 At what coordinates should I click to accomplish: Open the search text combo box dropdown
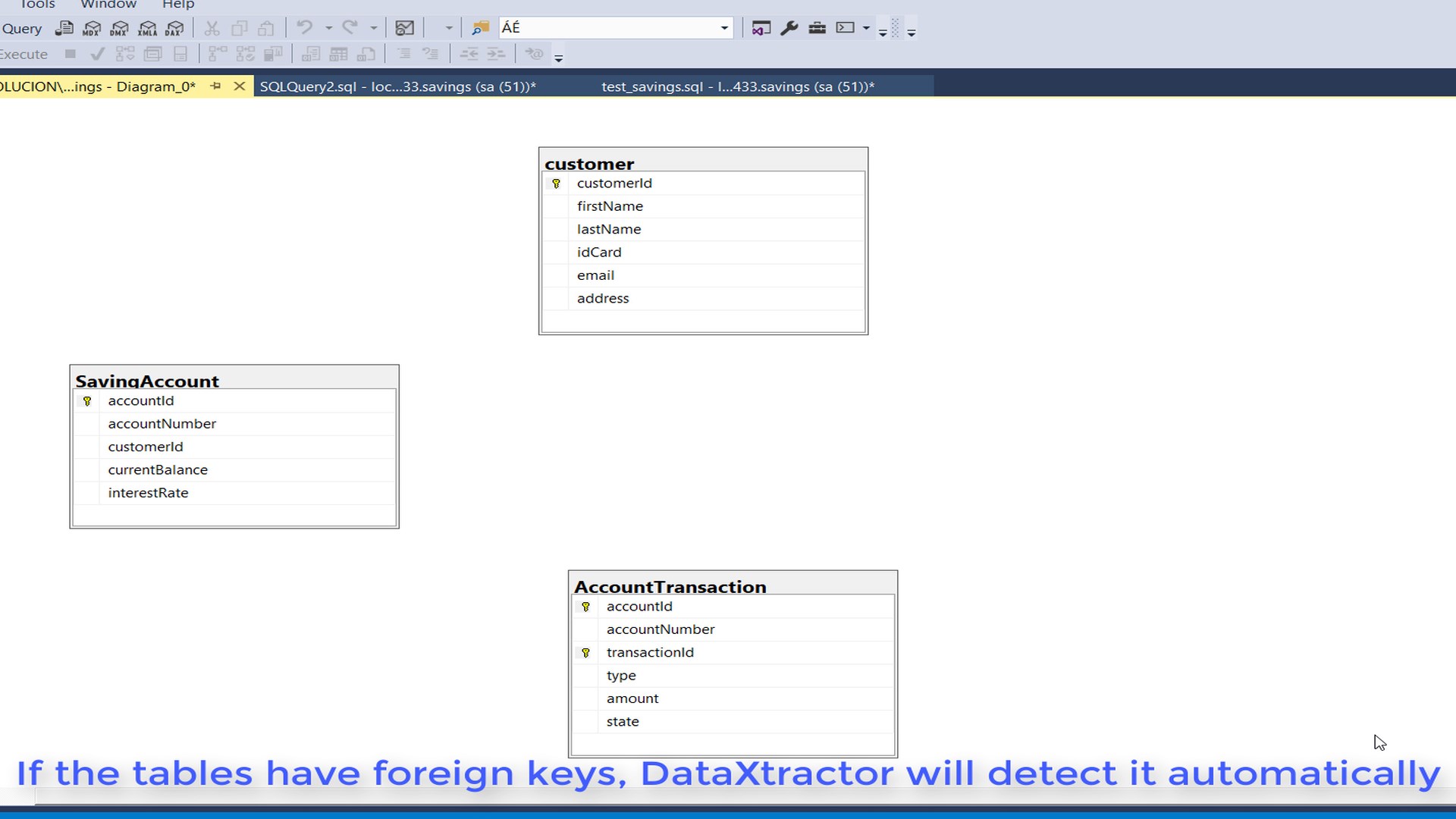(x=724, y=29)
